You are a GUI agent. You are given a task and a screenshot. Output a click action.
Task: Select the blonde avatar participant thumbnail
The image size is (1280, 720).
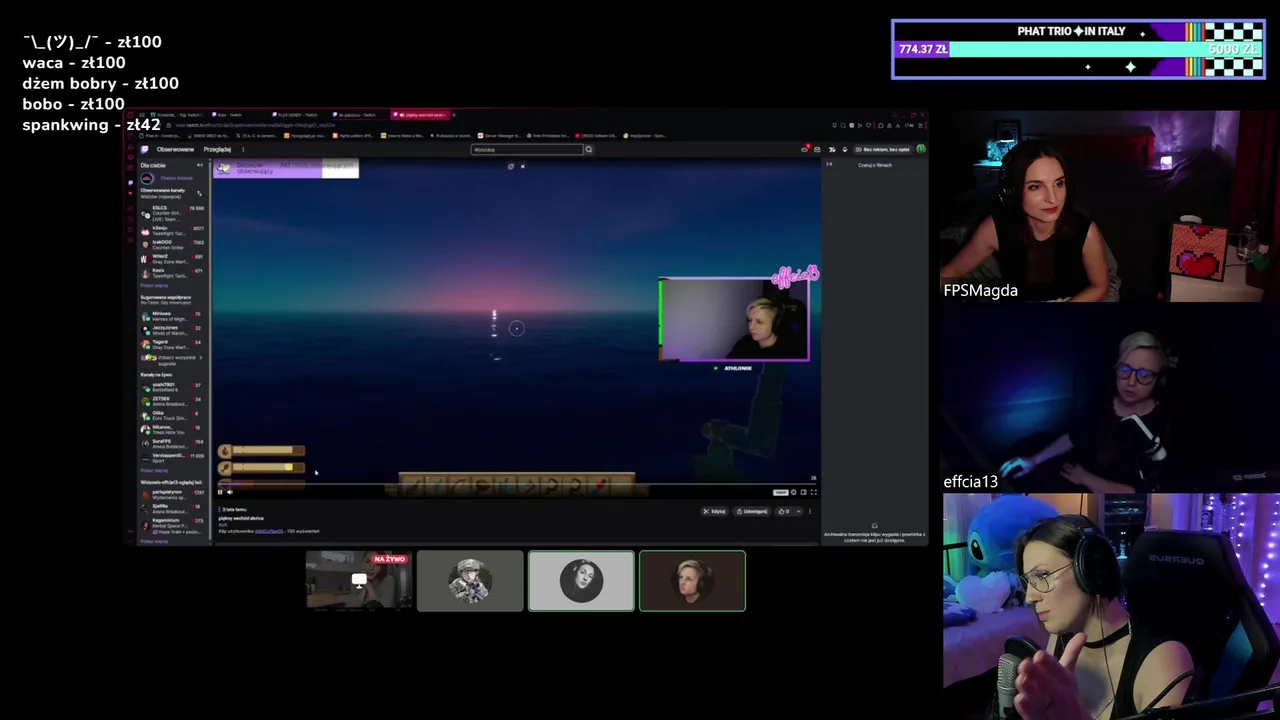point(692,580)
